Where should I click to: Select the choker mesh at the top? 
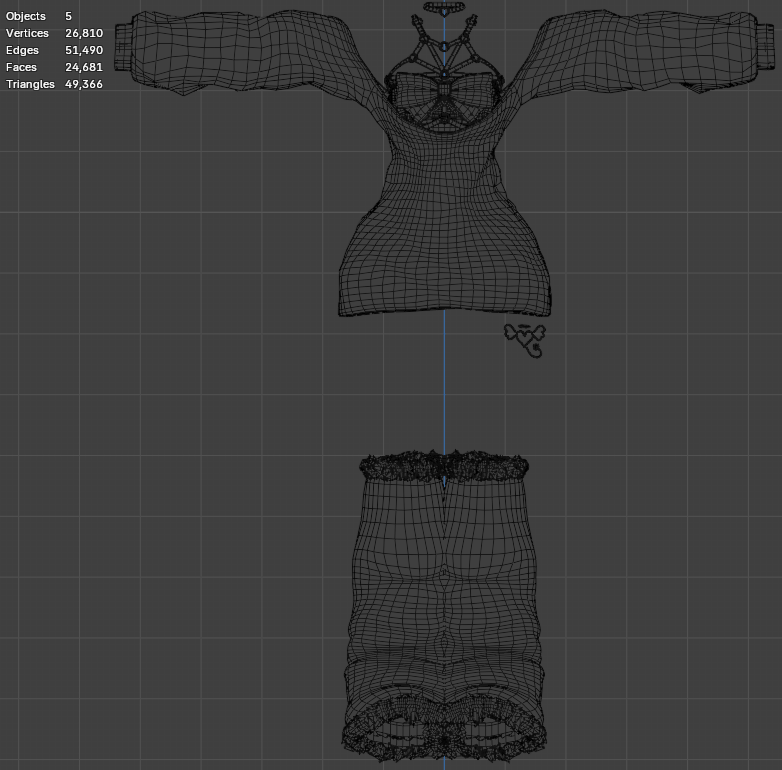tap(444, 7)
